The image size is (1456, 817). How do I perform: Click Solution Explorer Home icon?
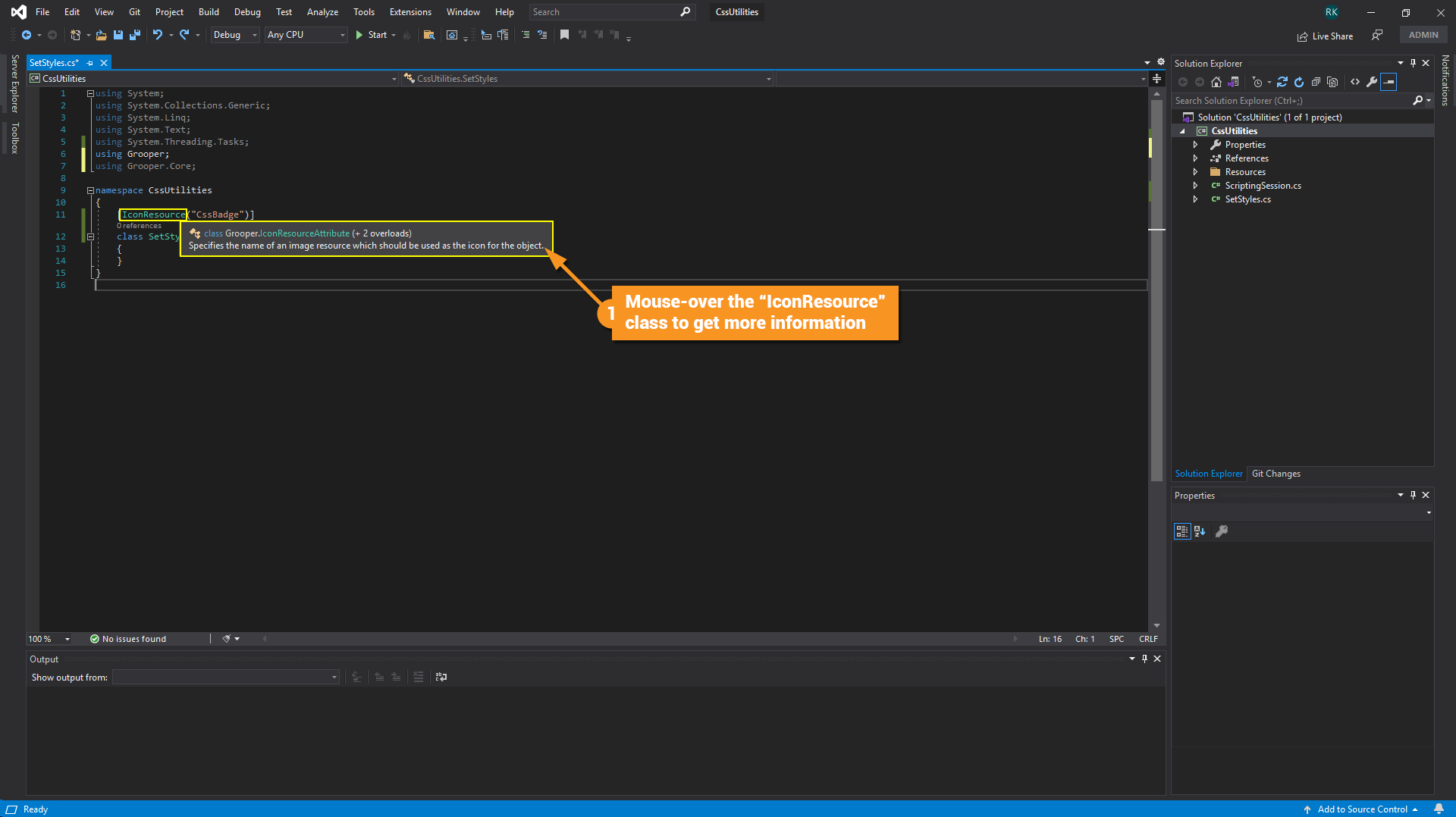[x=1216, y=82]
